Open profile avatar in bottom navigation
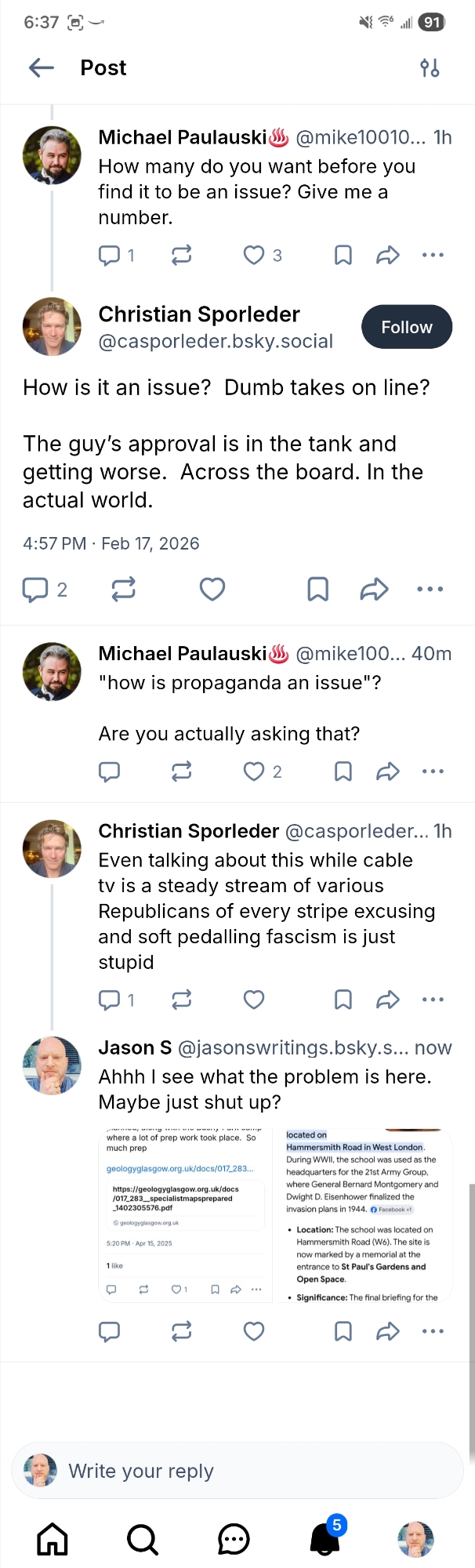Image resolution: width=475 pixels, height=1568 pixels. pos(415,1539)
